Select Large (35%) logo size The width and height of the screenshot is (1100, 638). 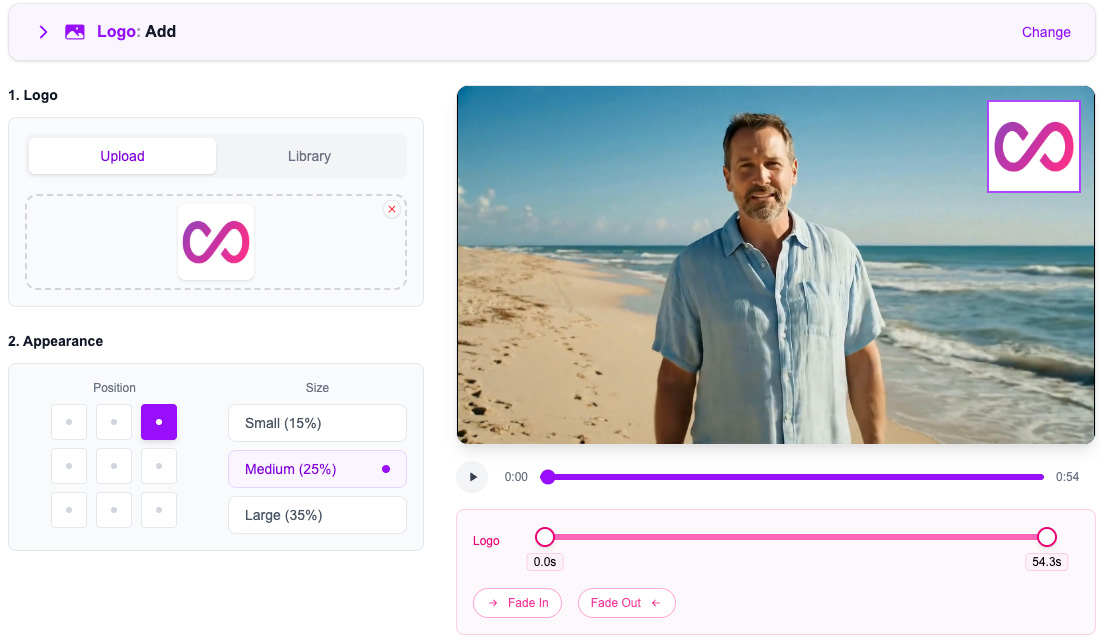pos(317,515)
